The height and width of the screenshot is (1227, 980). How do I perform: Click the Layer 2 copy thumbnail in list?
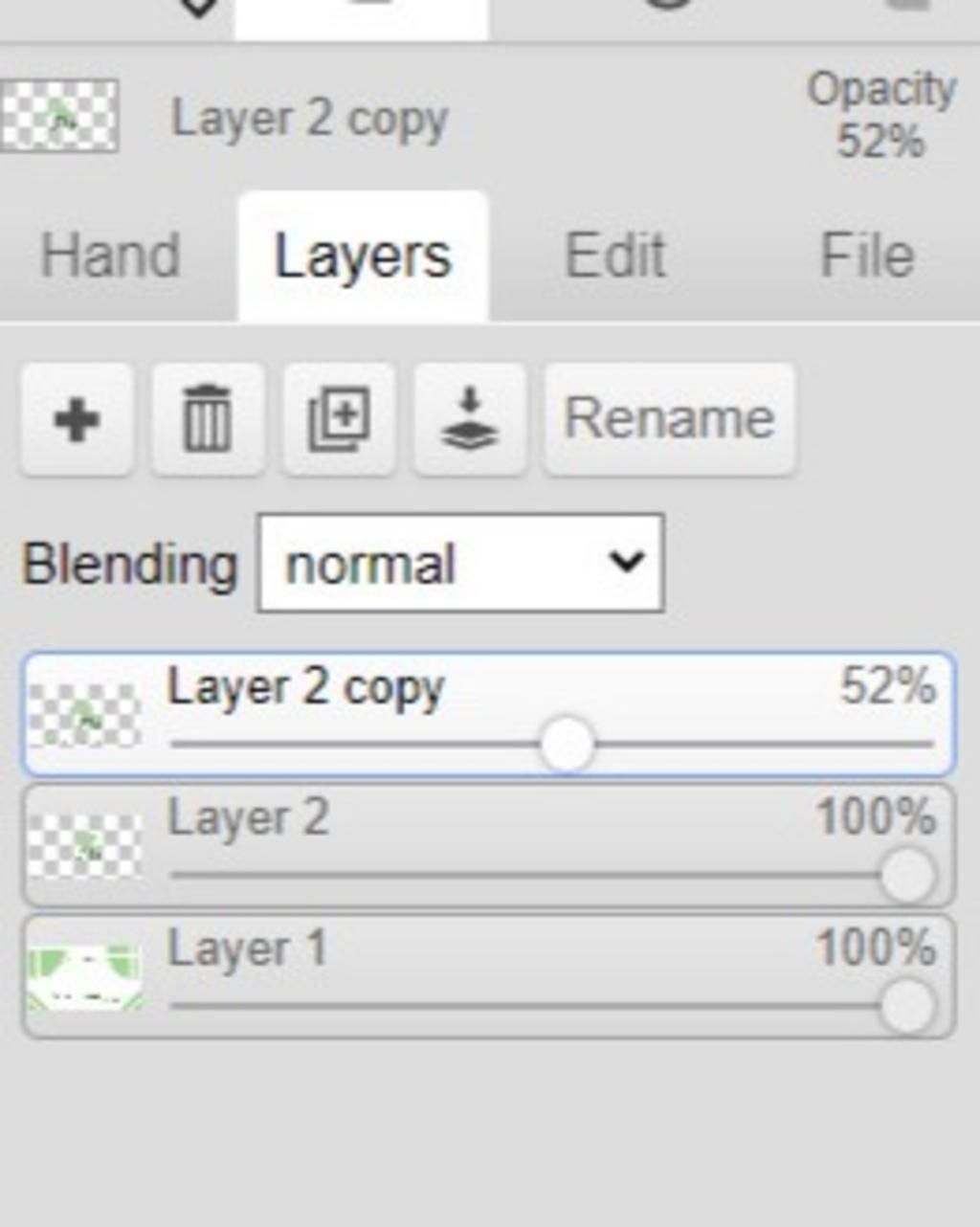pos(85,715)
